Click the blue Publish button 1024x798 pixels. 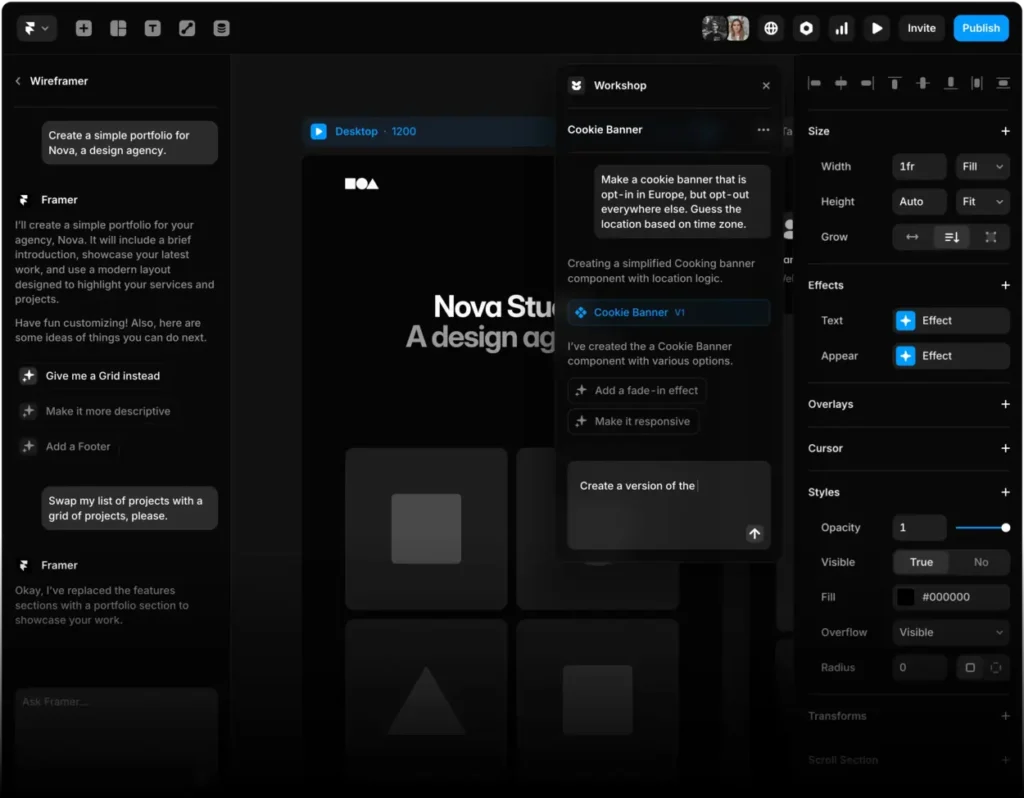pos(981,28)
